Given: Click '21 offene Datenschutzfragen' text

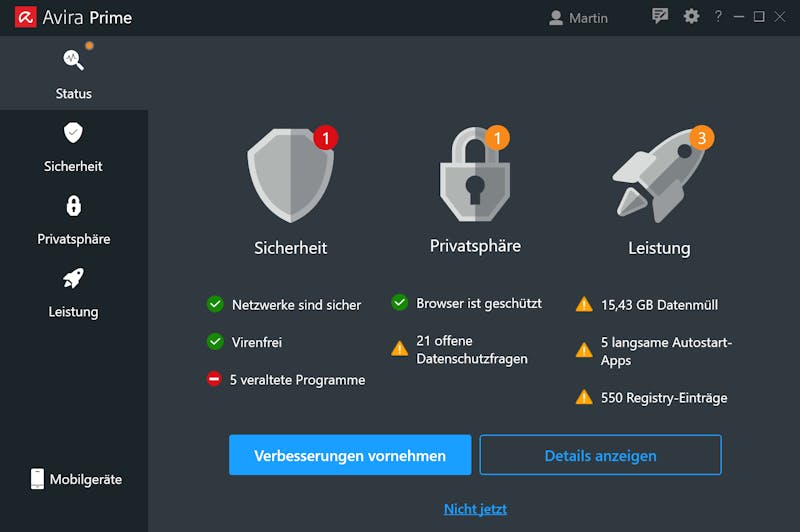Looking at the screenshot, I should tap(472, 350).
